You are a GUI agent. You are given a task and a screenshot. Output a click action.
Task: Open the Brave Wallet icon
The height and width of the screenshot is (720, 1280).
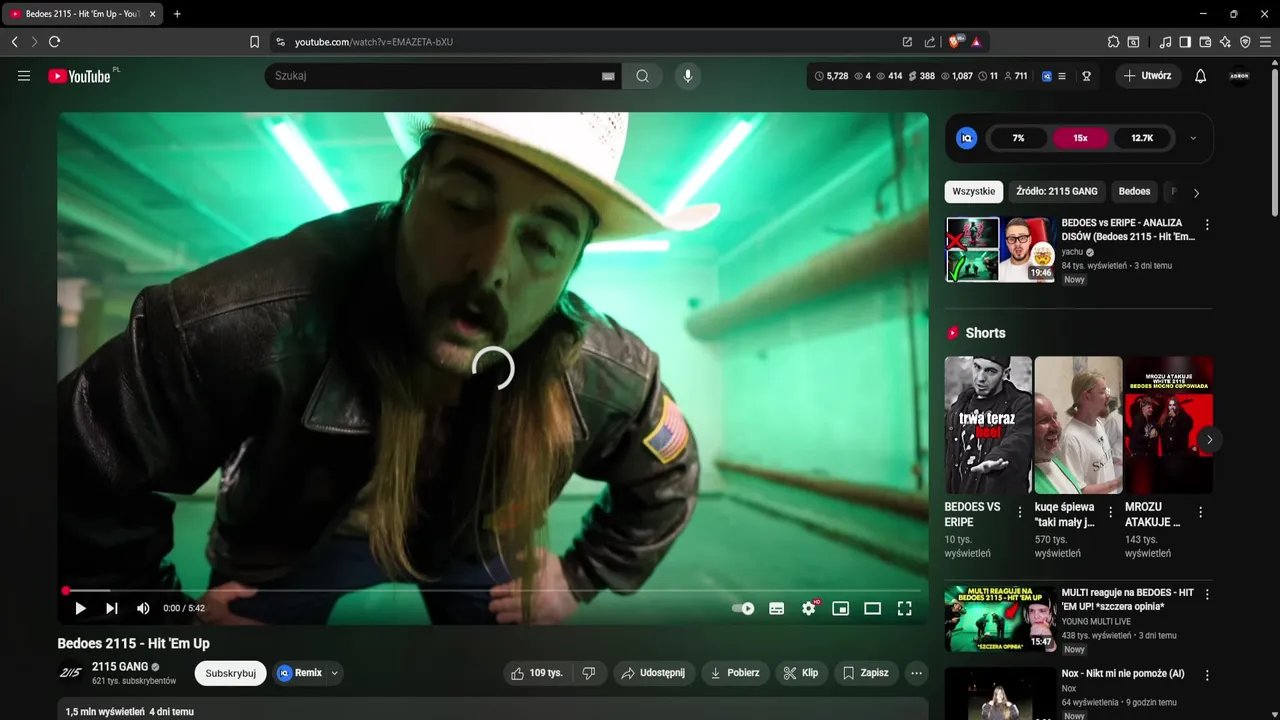pyautogui.click(x=1205, y=42)
